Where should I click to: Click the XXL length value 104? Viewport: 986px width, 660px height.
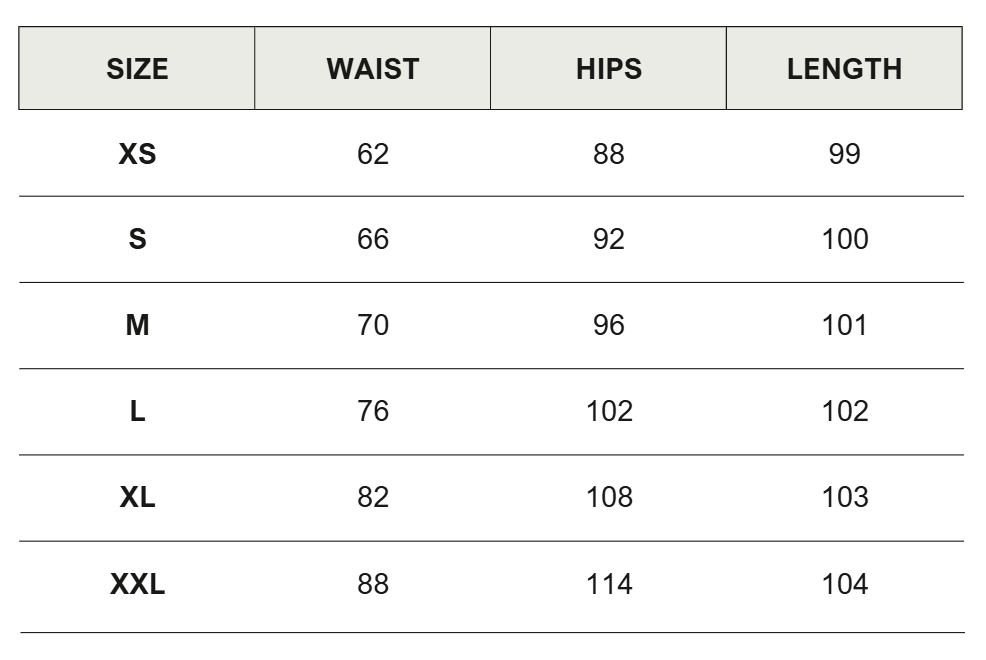click(845, 585)
